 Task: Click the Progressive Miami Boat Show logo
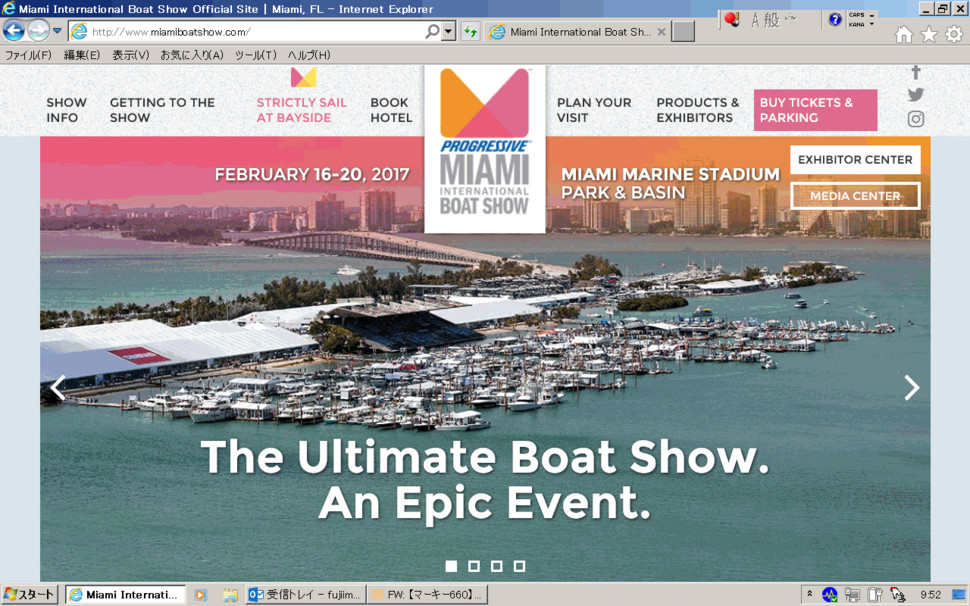coord(484,149)
